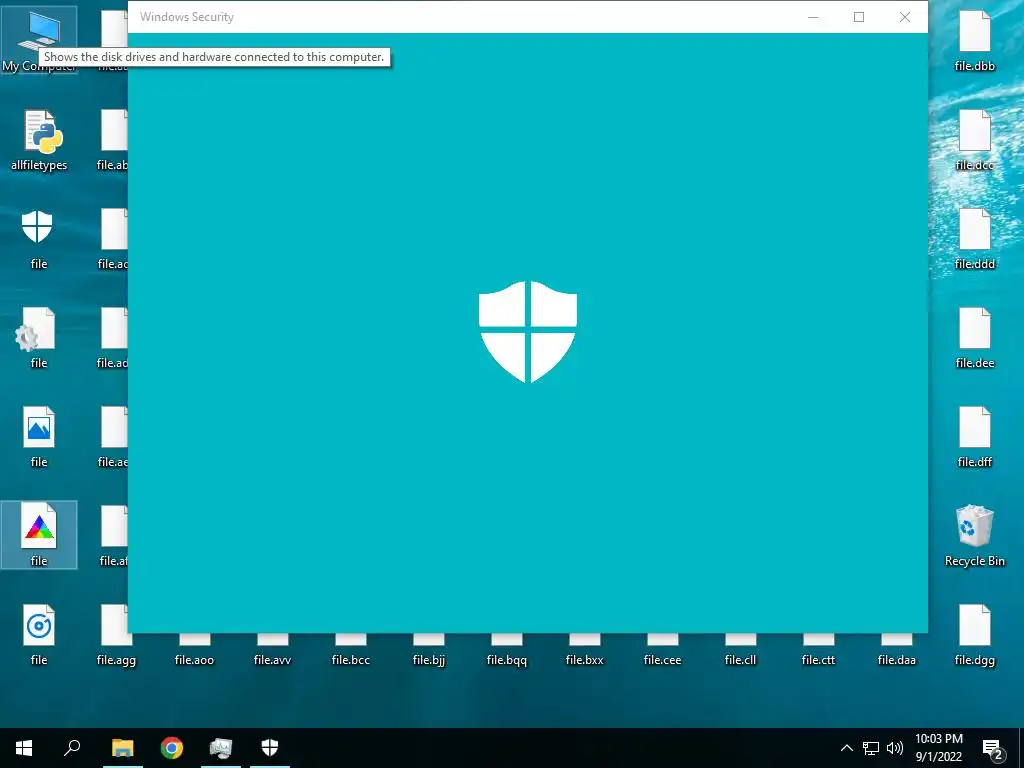Maximize the Windows Security window

859,17
